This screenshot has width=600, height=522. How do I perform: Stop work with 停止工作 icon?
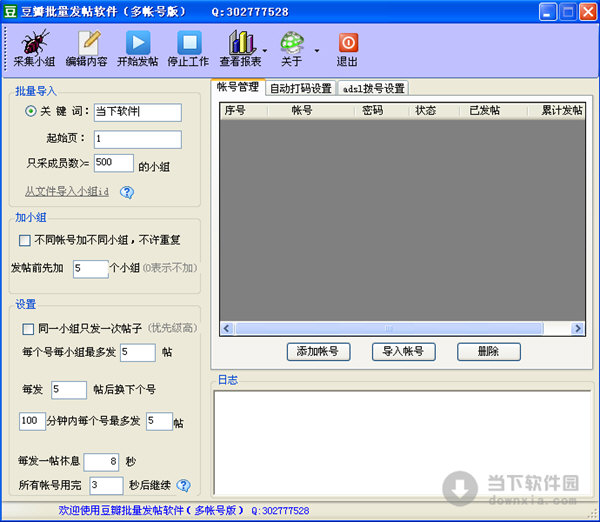pyautogui.click(x=189, y=42)
